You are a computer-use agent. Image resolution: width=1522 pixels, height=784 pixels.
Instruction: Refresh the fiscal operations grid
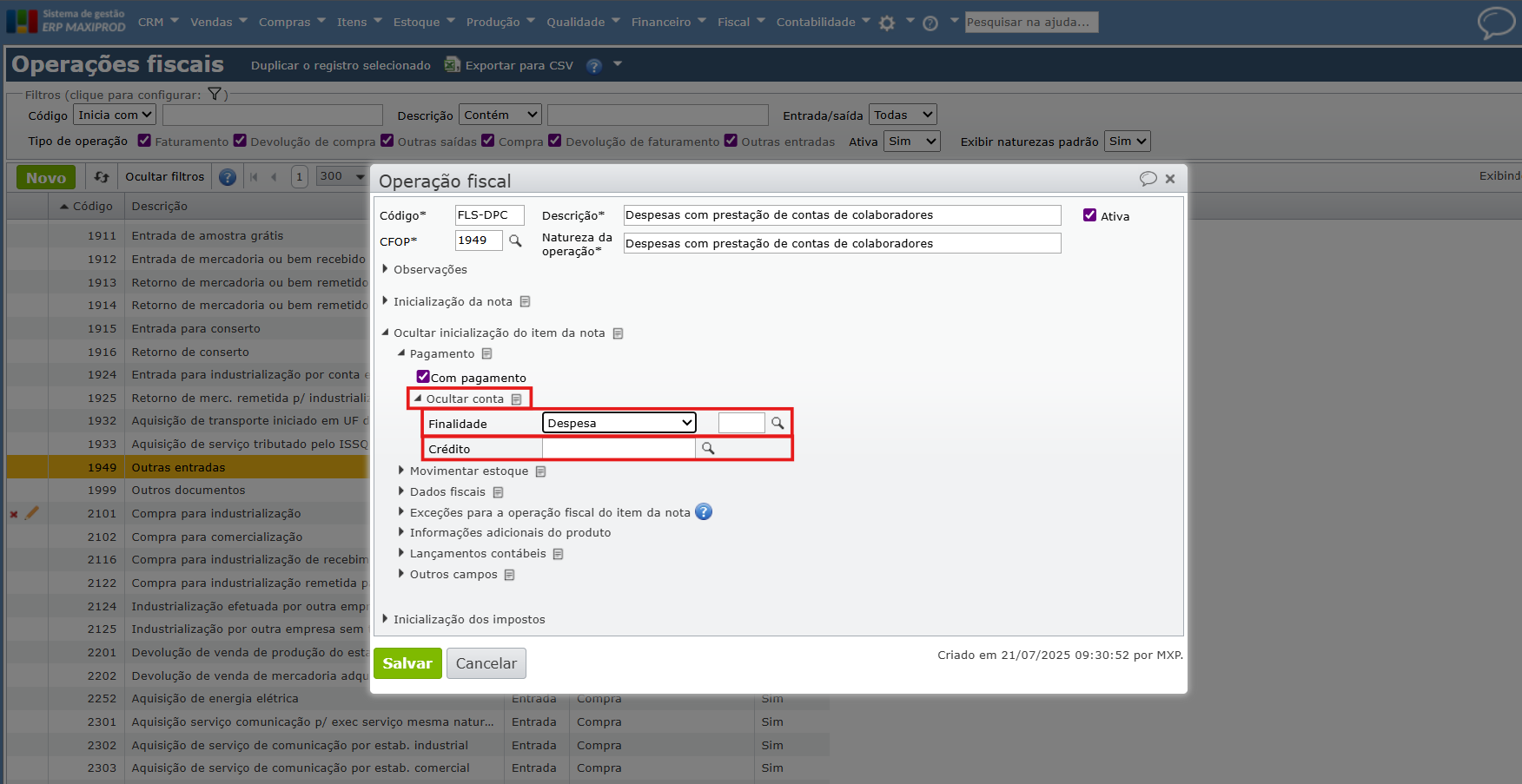[x=102, y=177]
